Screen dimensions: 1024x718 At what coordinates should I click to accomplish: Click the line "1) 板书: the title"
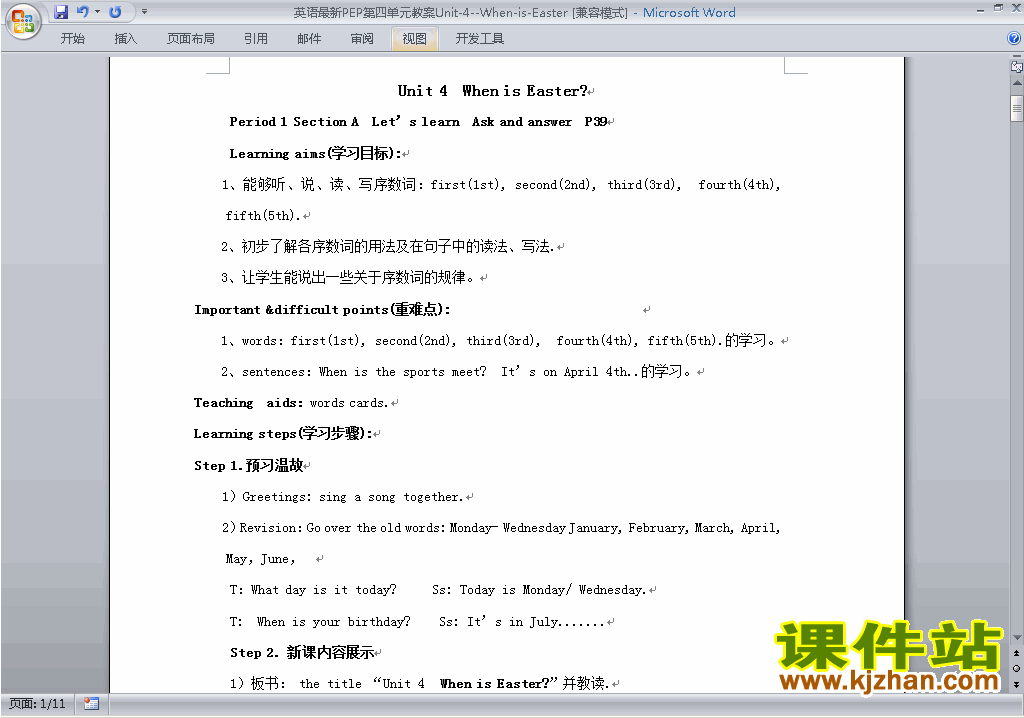coord(419,683)
